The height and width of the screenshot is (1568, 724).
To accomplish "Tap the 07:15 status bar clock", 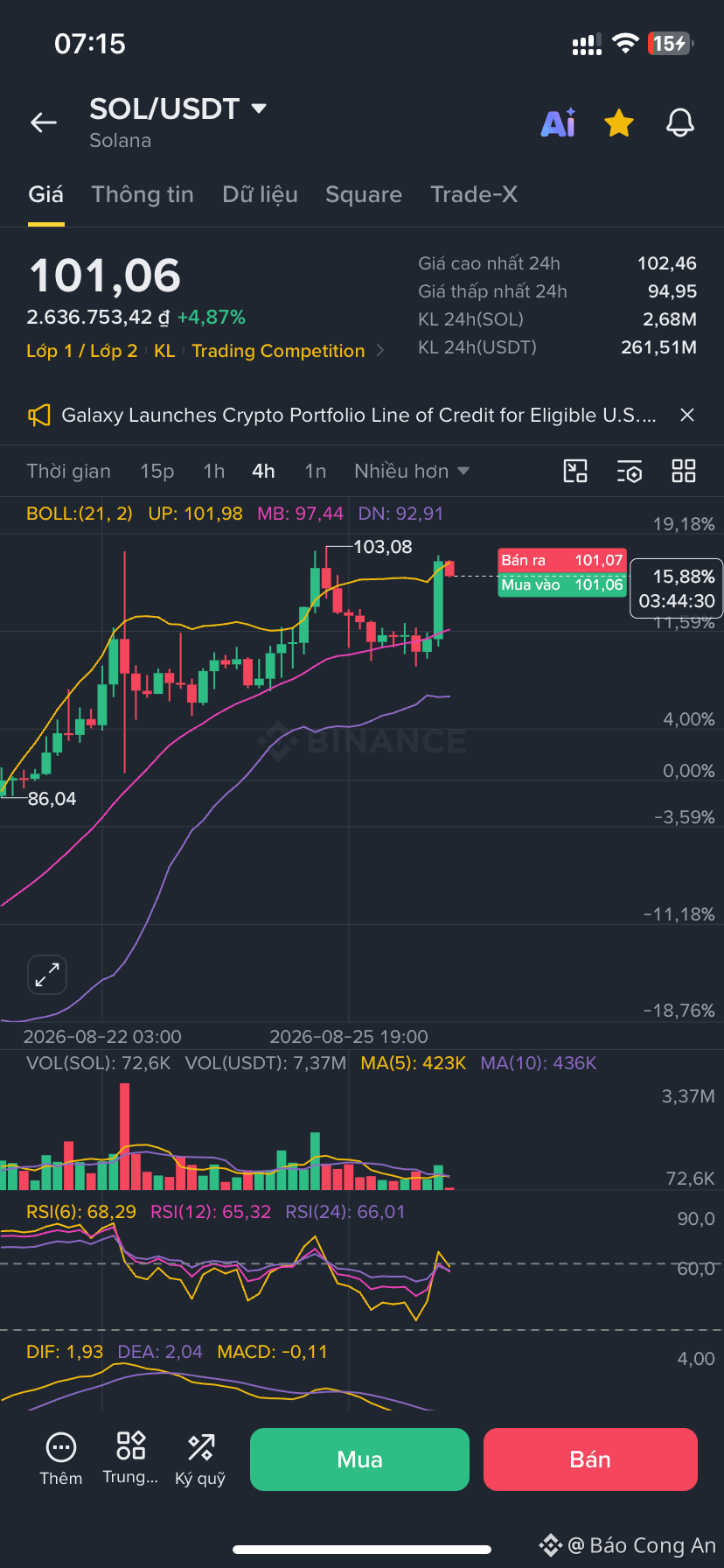I will tap(90, 44).
